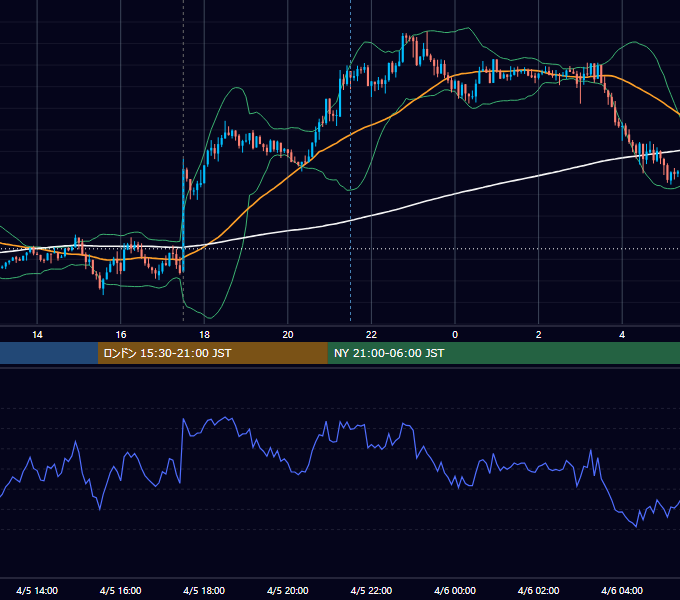
Task: Click the '2' hour label on the price chart axis
Action: point(538,335)
